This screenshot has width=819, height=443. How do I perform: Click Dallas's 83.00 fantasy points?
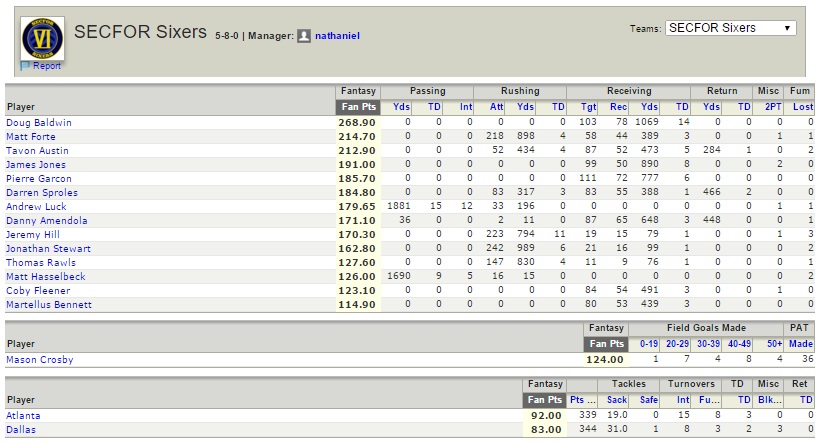coord(546,430)
